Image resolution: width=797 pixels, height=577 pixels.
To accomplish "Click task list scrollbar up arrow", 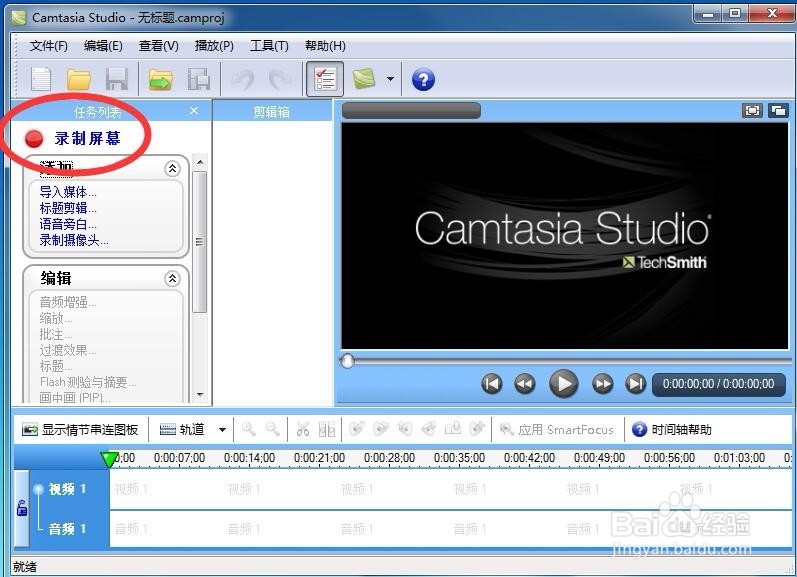I will (200, 163).
